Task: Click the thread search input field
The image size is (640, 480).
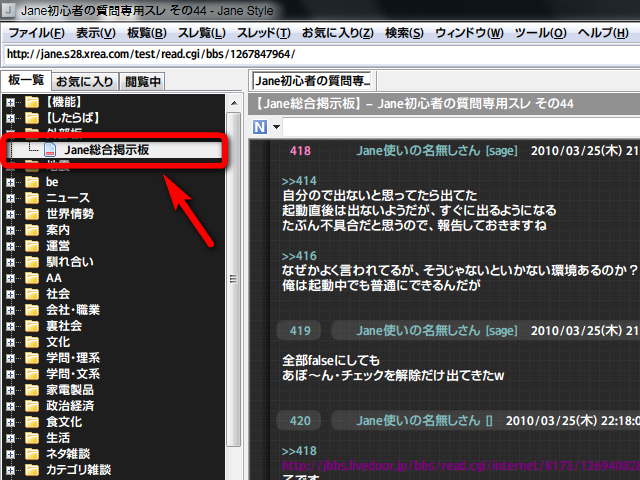Action: (x=461, y=127)
